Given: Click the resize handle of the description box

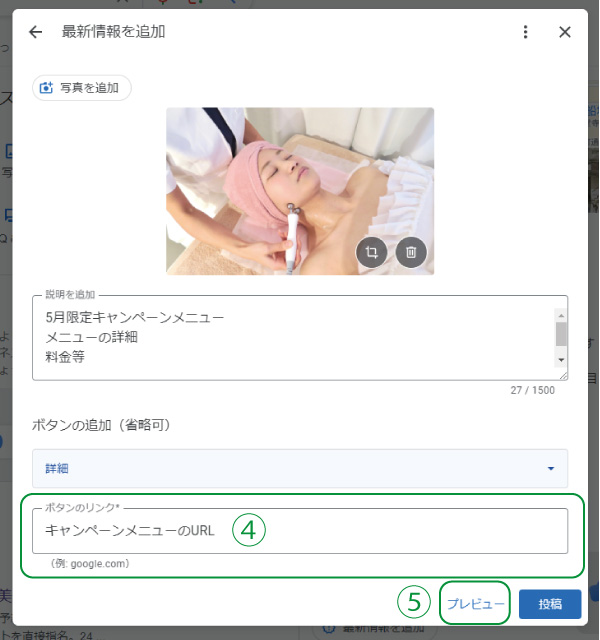Looking at the screenshot, I should click(x=563, y=376).
